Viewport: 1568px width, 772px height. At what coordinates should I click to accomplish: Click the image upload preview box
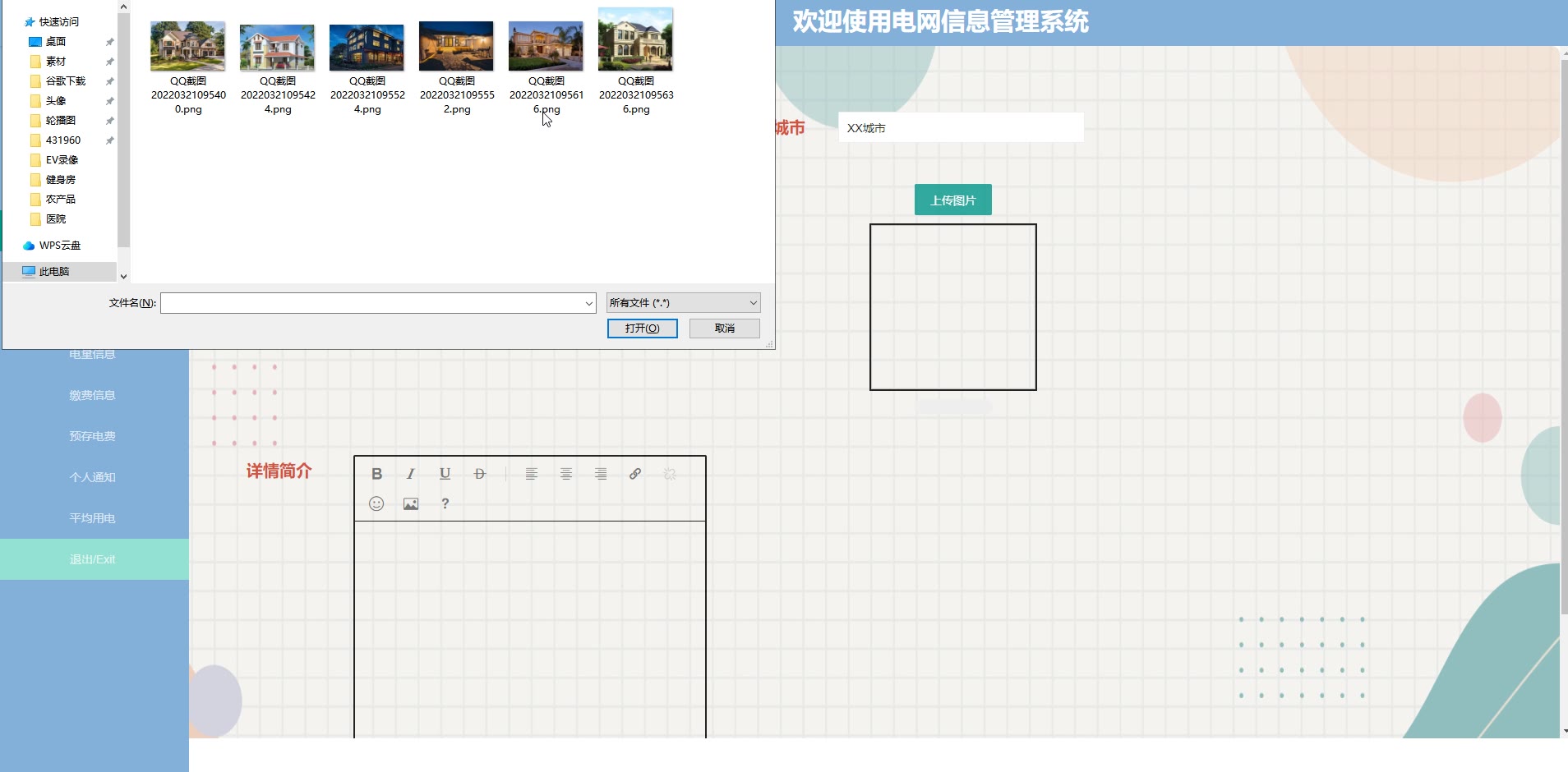[953, 307]
